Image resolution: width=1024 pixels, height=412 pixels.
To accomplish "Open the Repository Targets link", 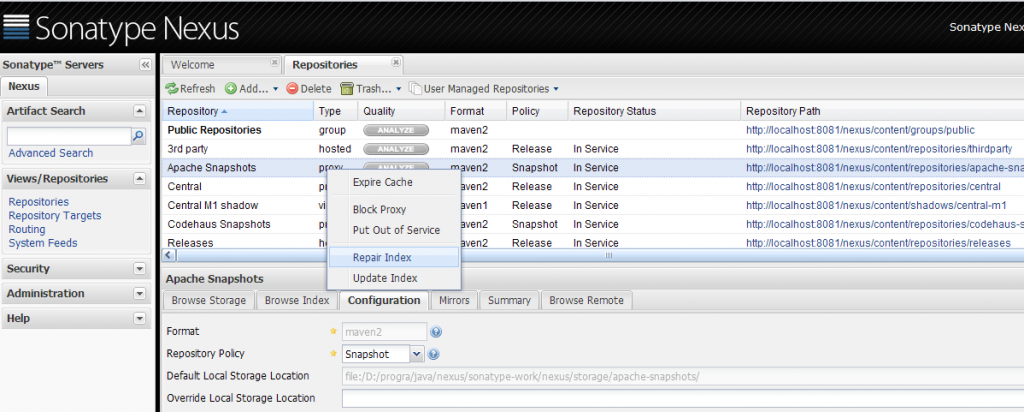I will pos(55,216).
